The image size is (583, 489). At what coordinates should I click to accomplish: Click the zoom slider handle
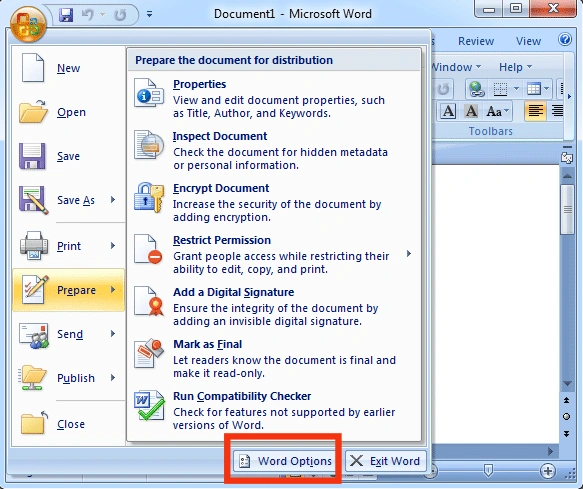(x=488, y=470)
